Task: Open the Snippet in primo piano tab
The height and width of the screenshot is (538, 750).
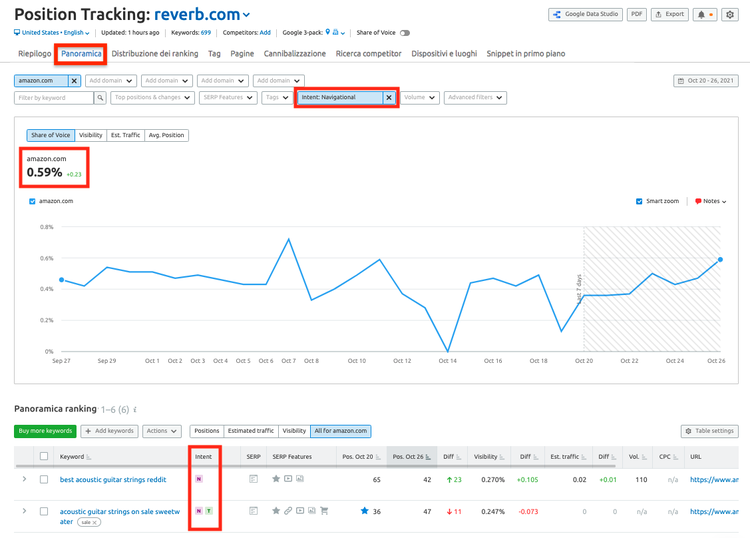Action: tap(526, 54)
